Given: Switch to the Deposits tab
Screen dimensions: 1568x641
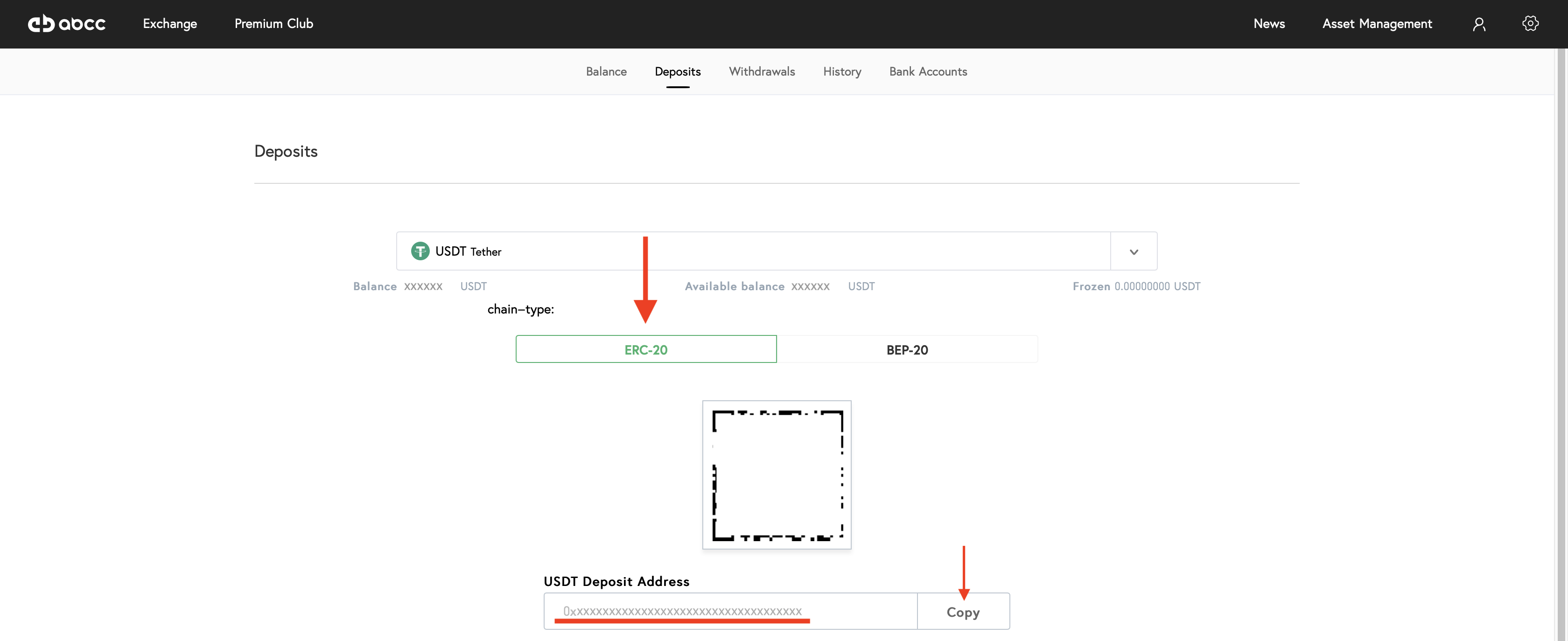Looking at the screenshot, I should click(678, 72).
